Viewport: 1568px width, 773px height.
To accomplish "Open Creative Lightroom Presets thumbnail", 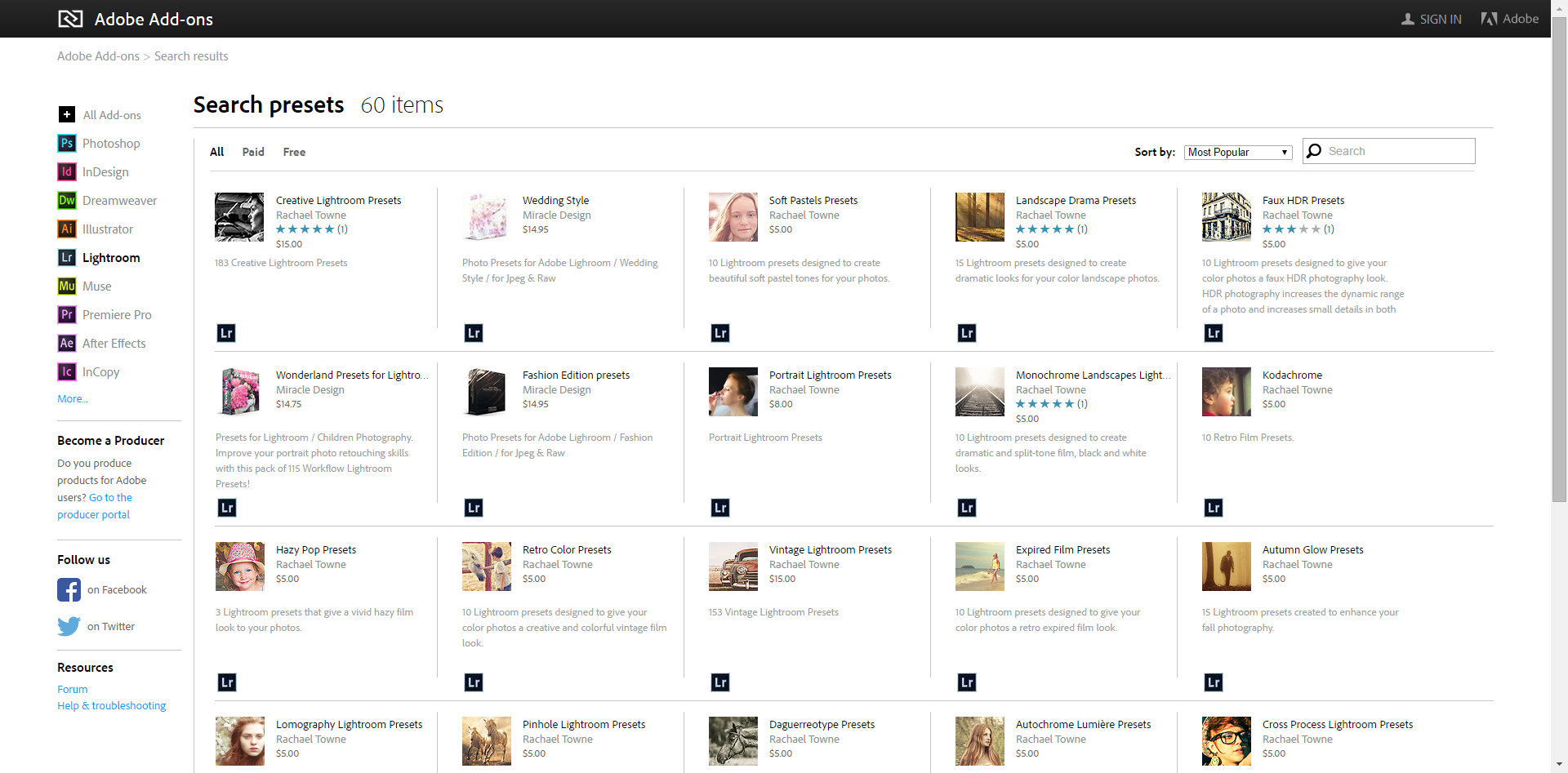I will point(239,217).
